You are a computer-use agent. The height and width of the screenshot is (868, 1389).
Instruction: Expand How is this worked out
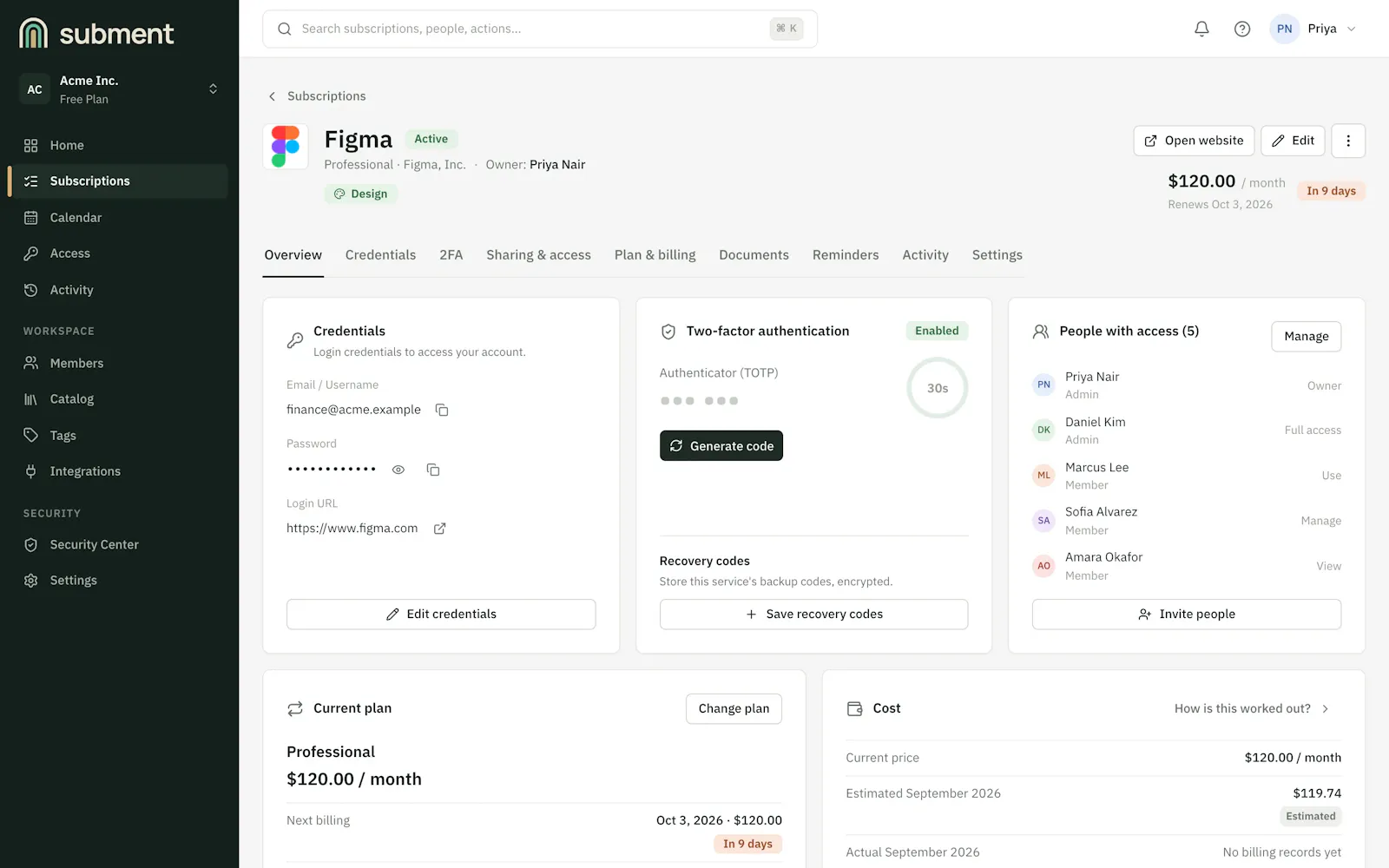coord(1252,708)
